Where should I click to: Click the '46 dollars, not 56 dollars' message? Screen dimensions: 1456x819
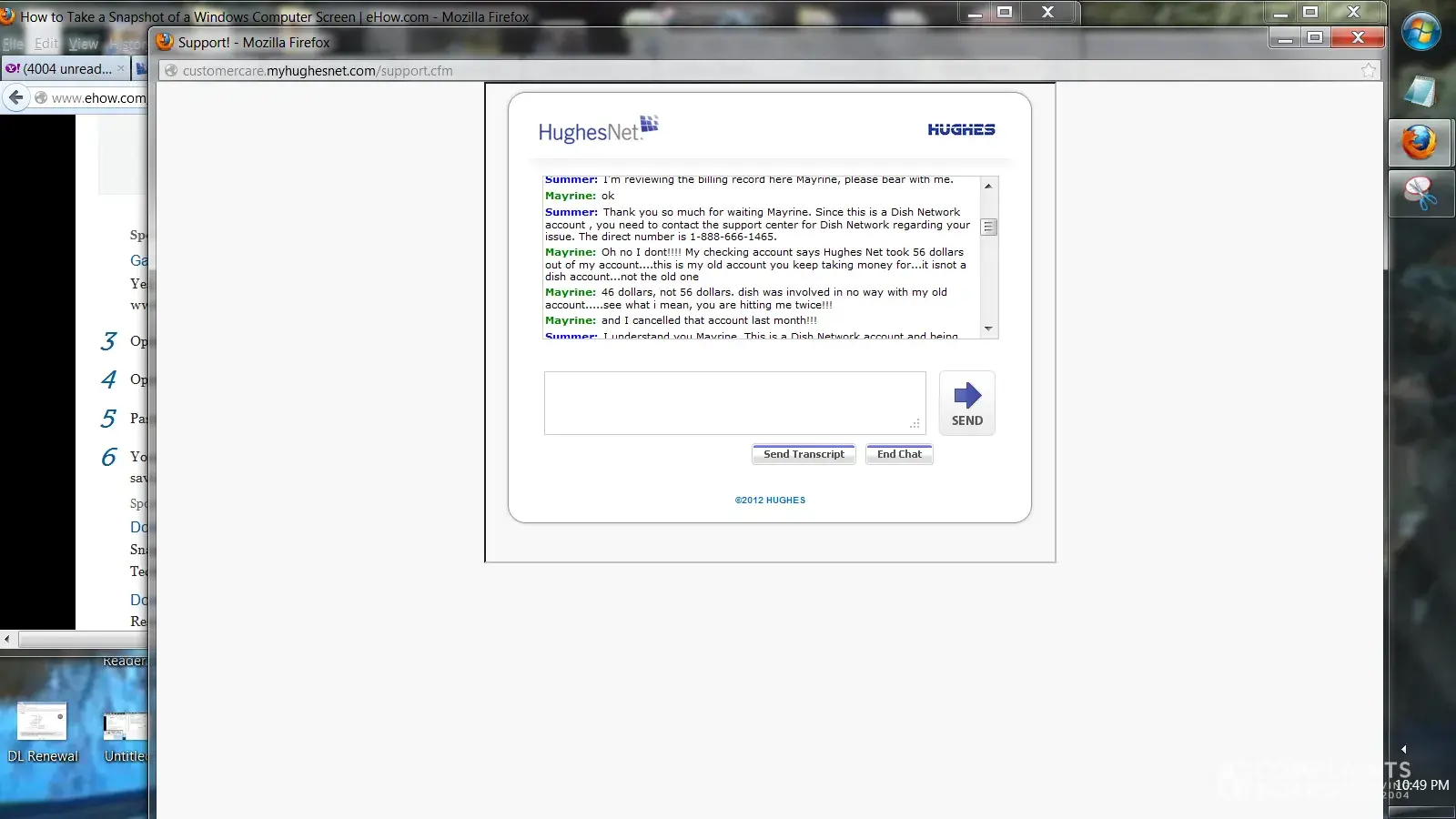[746, 298]
